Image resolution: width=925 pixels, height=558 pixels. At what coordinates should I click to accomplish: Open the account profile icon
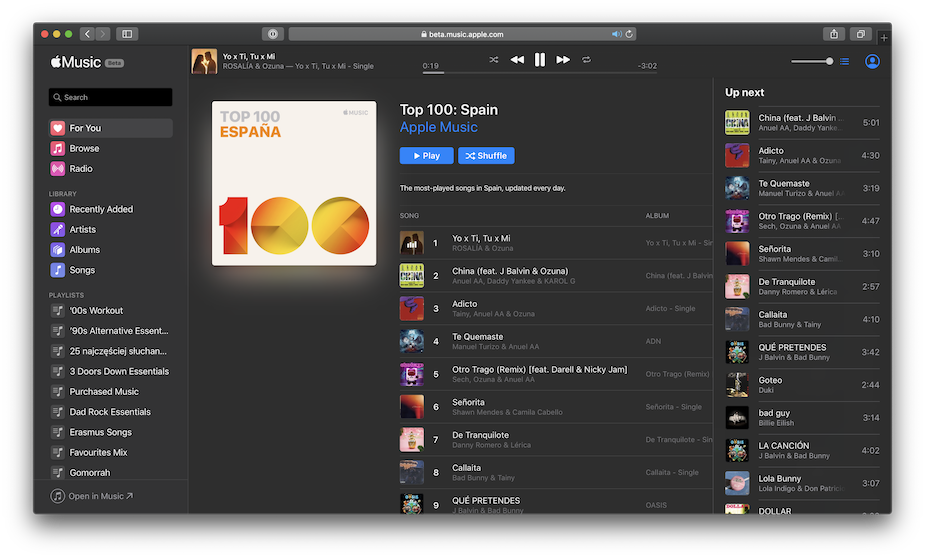[x=872, y=61]
